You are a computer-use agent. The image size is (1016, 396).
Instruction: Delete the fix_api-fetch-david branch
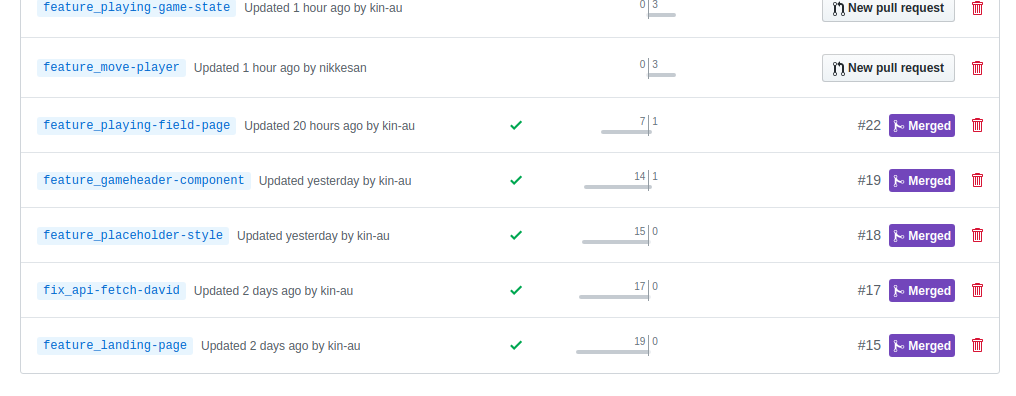[977, 290]
